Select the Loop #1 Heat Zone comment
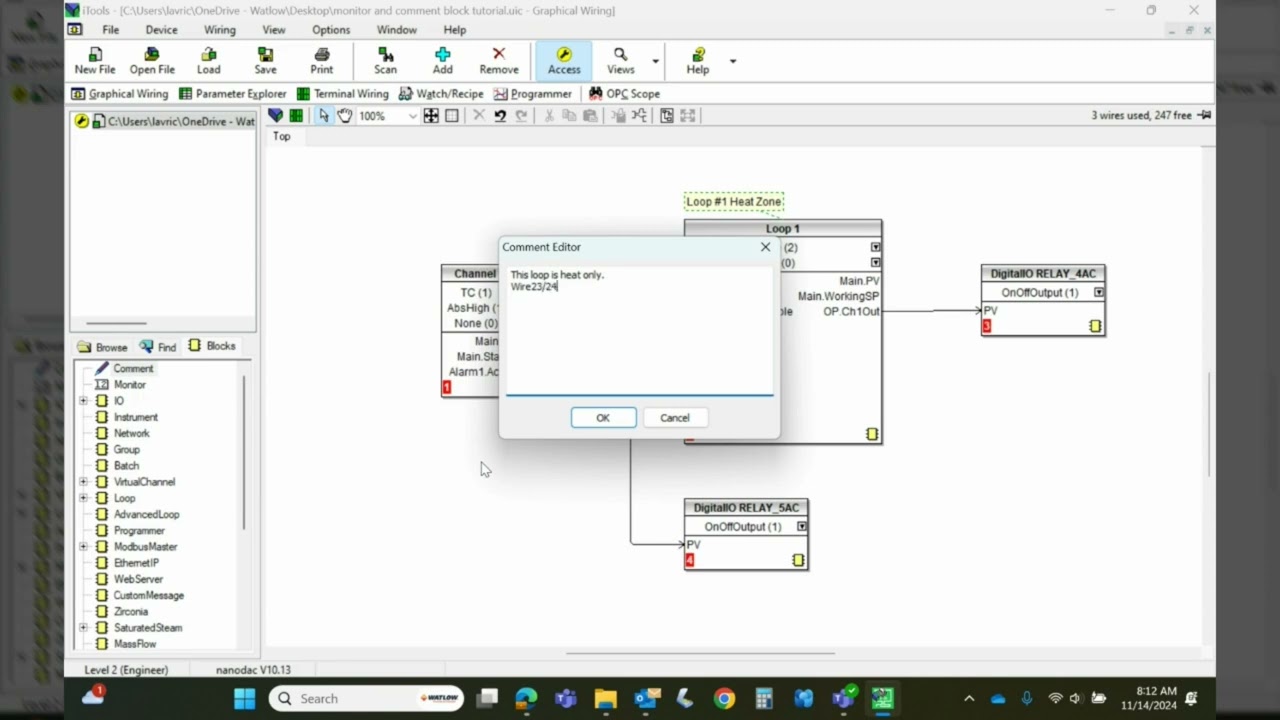 click(x=734, y=202)
